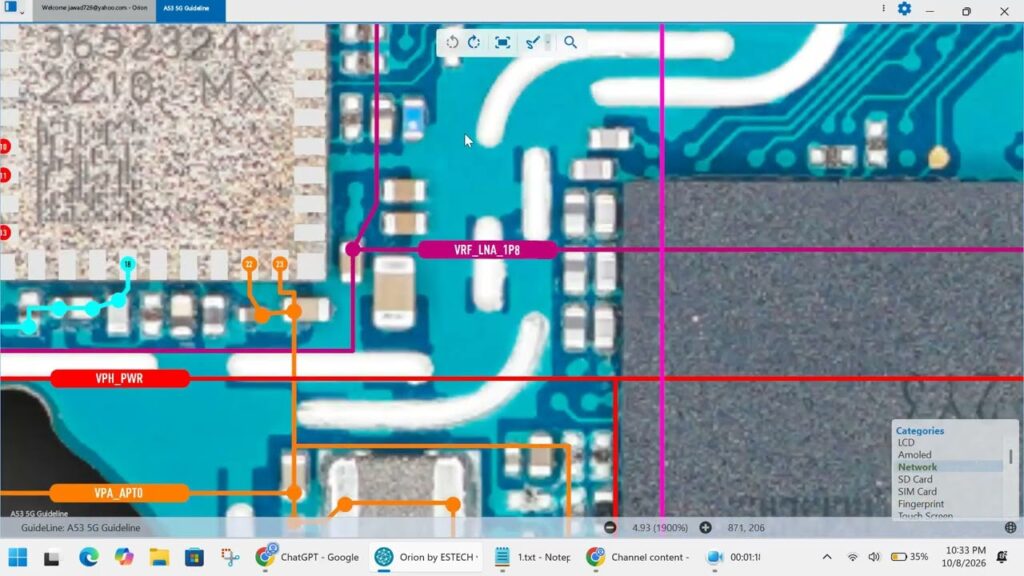Click the orange pin 23 marker
This screenshot has height=576, width=1024.
point(280,264)
